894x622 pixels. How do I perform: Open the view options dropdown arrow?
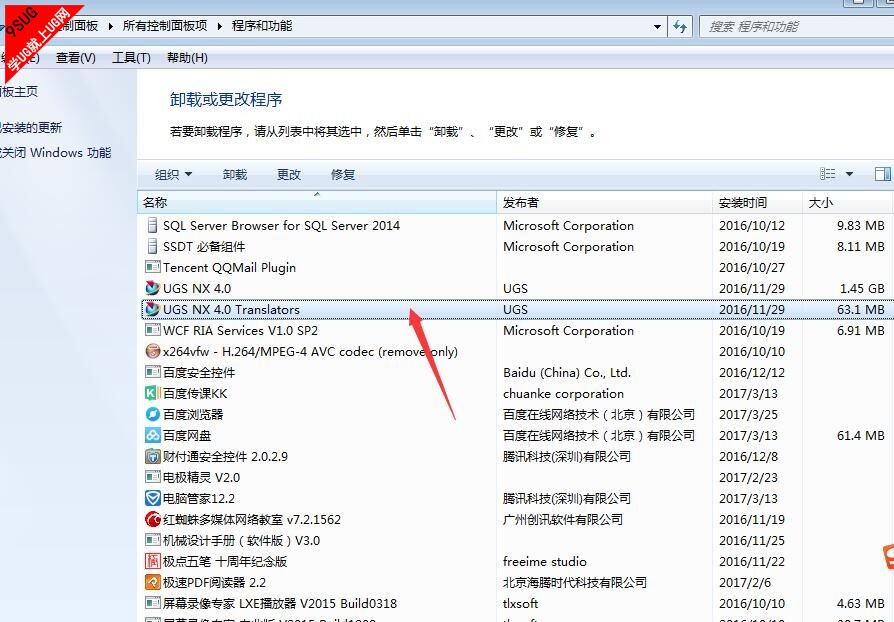[x=849, y=174]
